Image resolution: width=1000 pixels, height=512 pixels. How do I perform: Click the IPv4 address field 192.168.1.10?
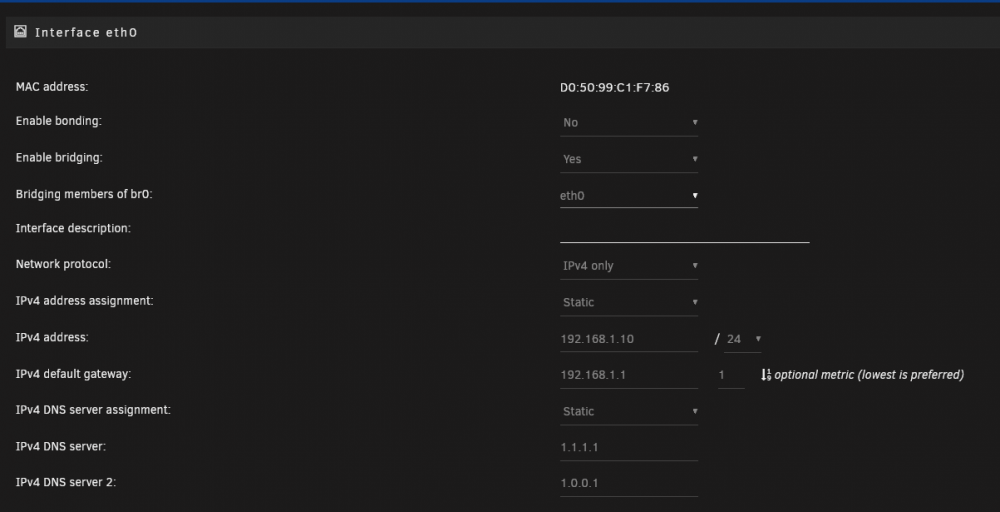pos(629,339)
